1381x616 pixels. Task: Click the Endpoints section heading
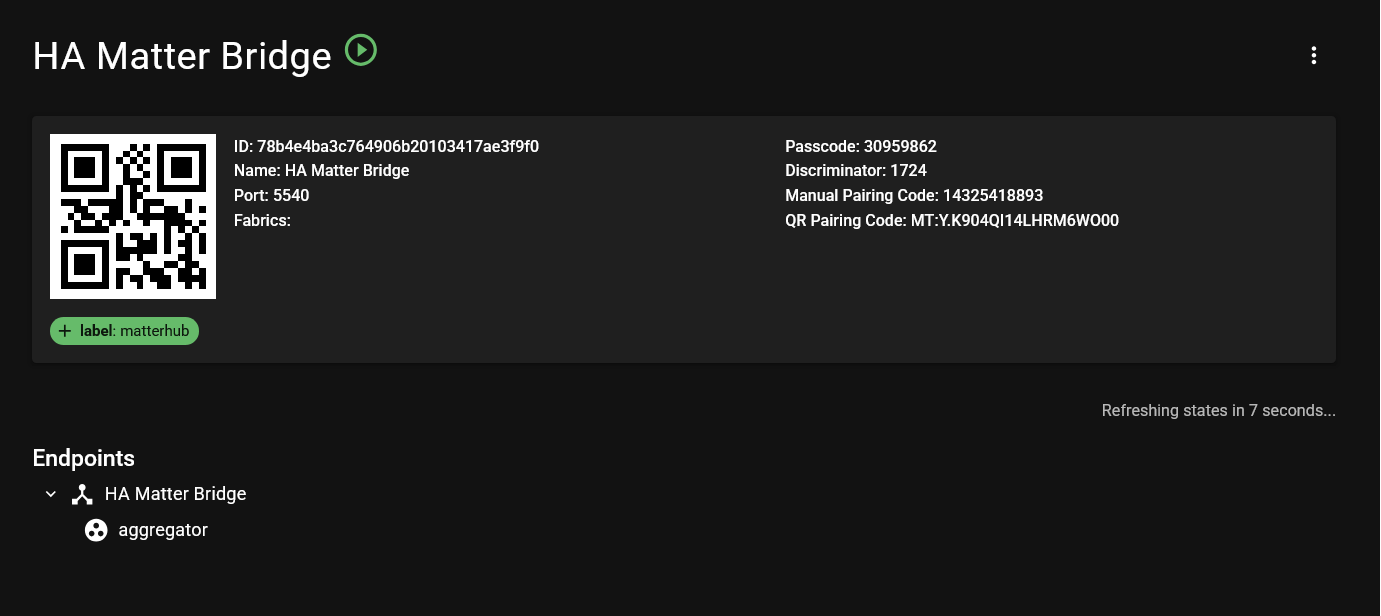point(84,458)
